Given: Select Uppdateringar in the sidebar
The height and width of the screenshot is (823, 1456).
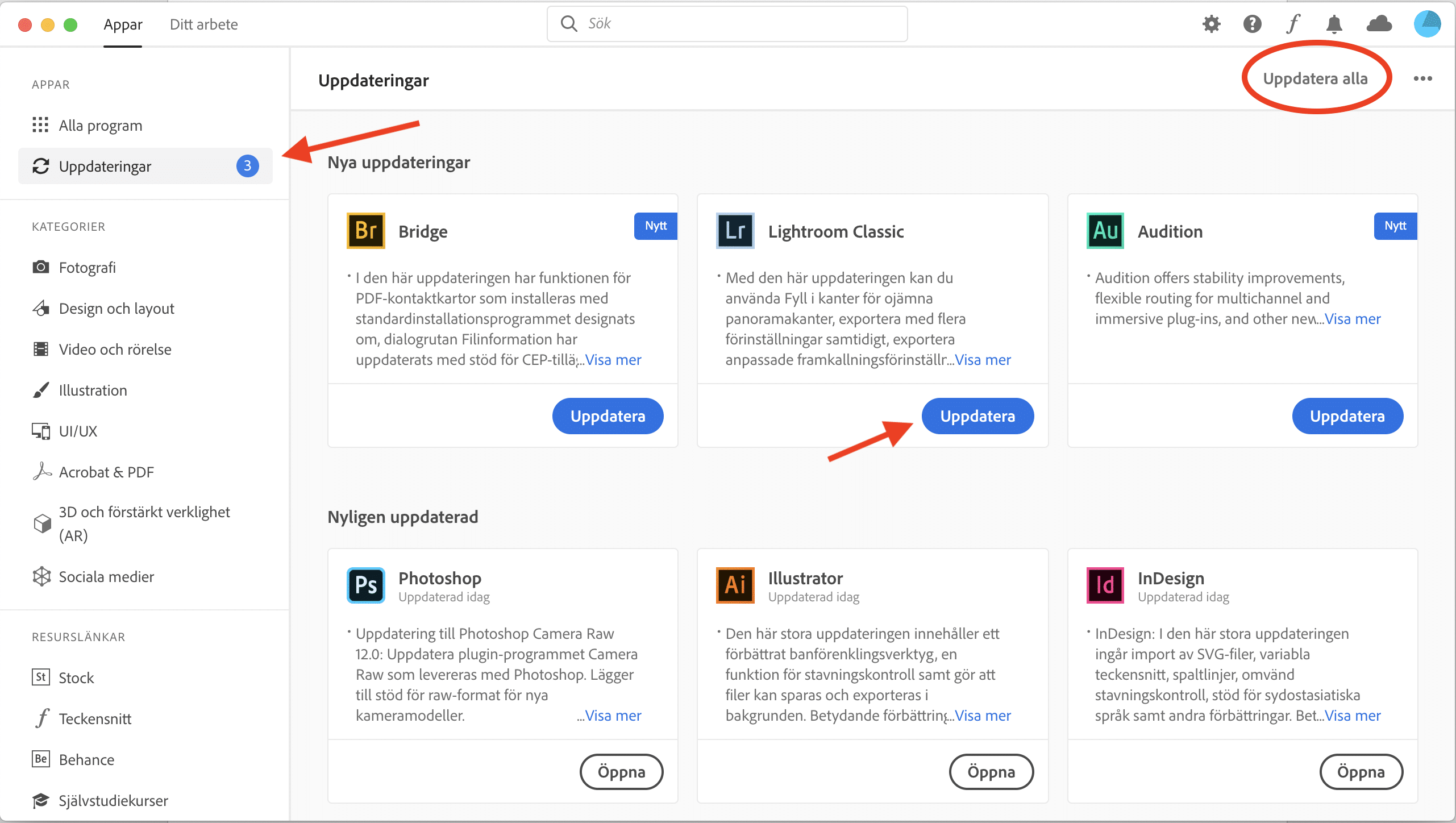Looking at the screenshot, I should tap(145, 166).
